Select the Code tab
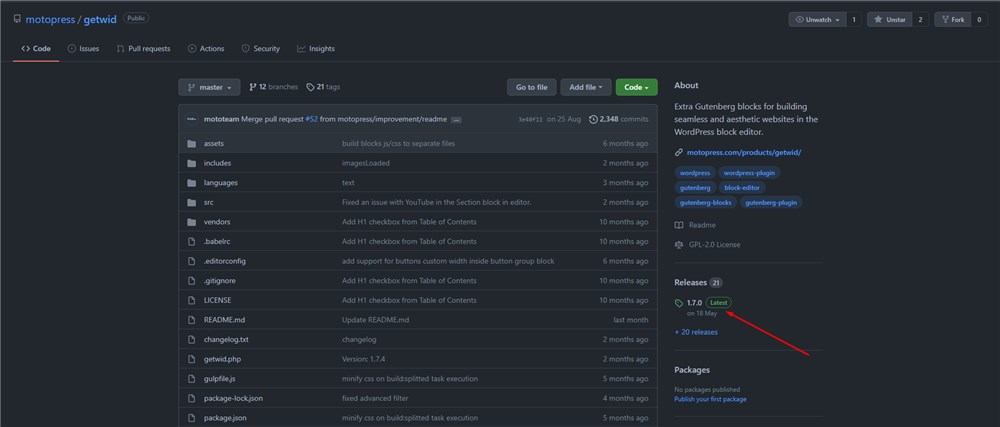Viewport: 1000px width, 427px height. [x=36, y=48]
